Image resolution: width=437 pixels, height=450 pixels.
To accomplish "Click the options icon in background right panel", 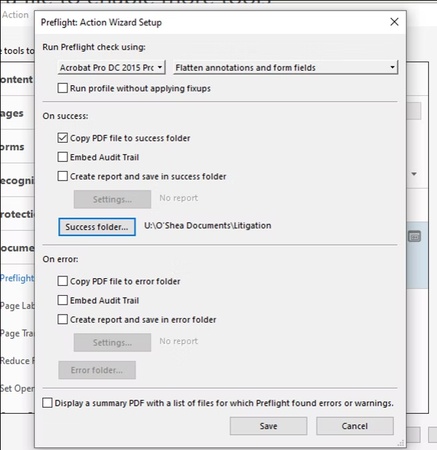I will (x=414, y=237).
